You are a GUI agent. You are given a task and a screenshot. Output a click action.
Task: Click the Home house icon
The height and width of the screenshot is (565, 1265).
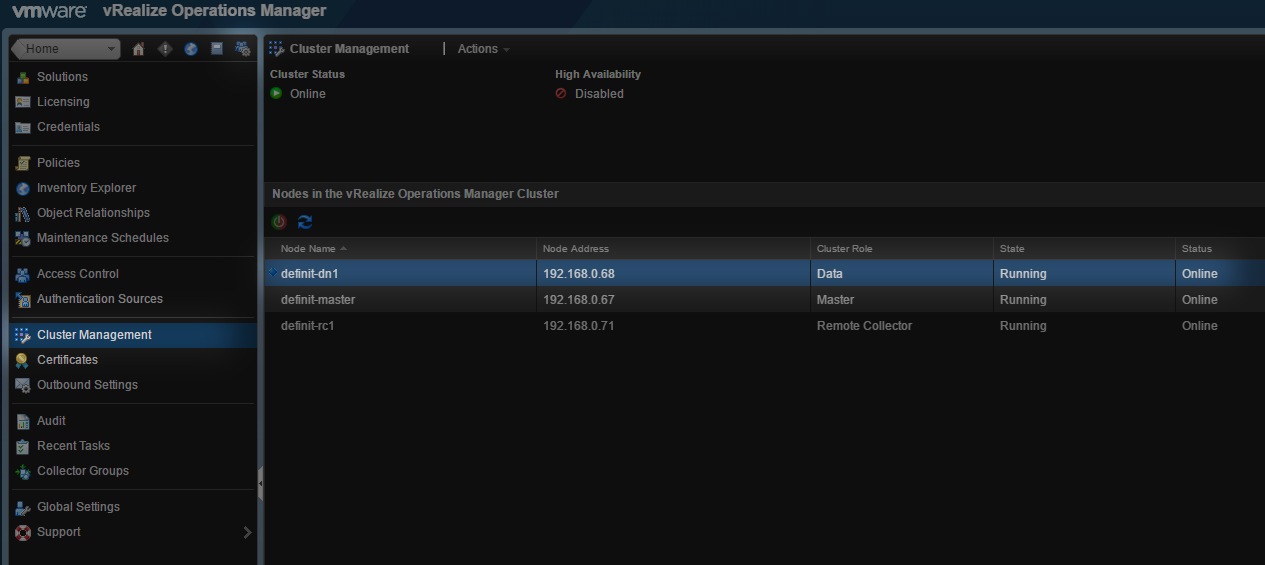point(139,49)
